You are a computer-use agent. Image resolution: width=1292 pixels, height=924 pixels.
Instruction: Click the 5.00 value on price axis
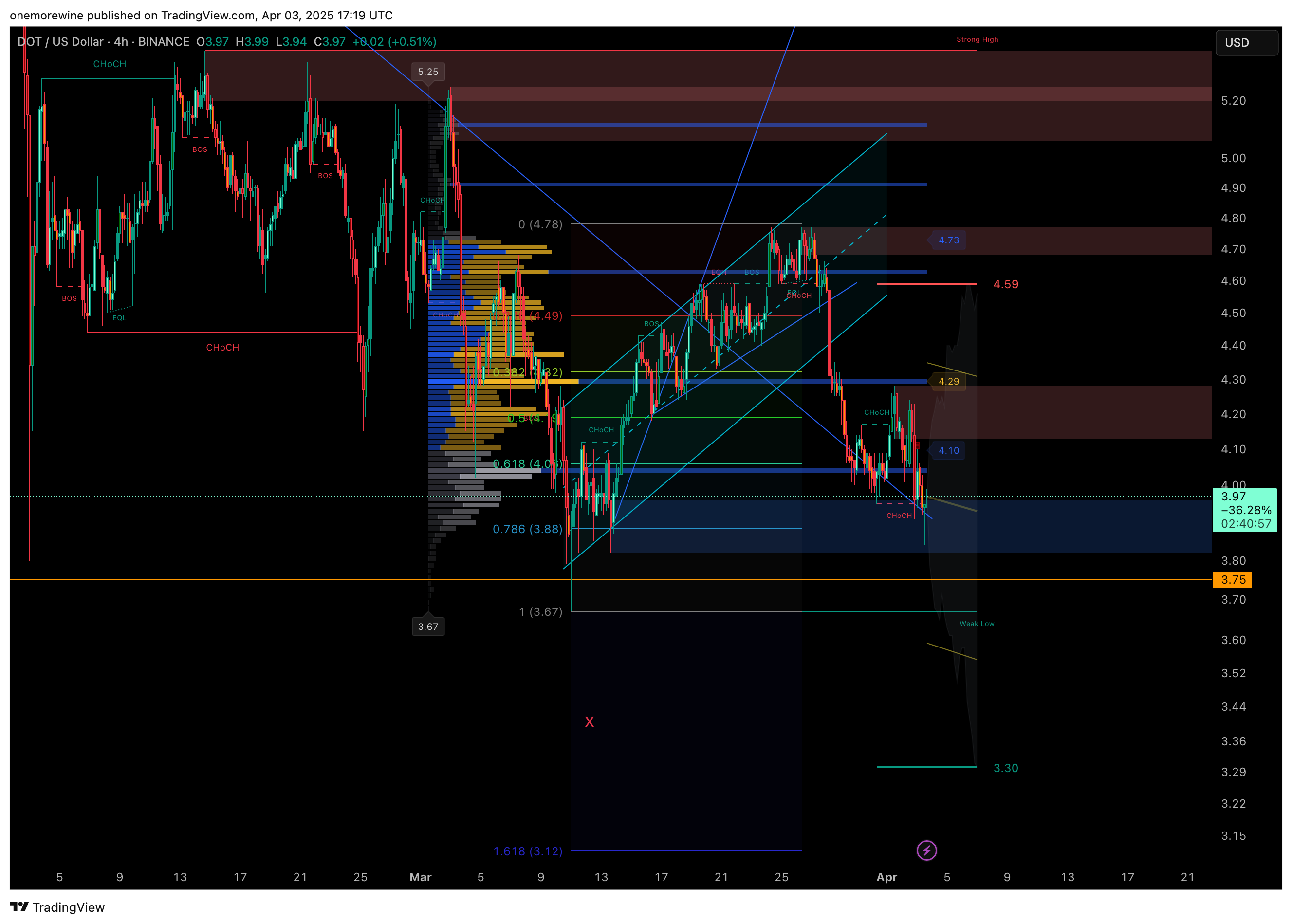1233,158
